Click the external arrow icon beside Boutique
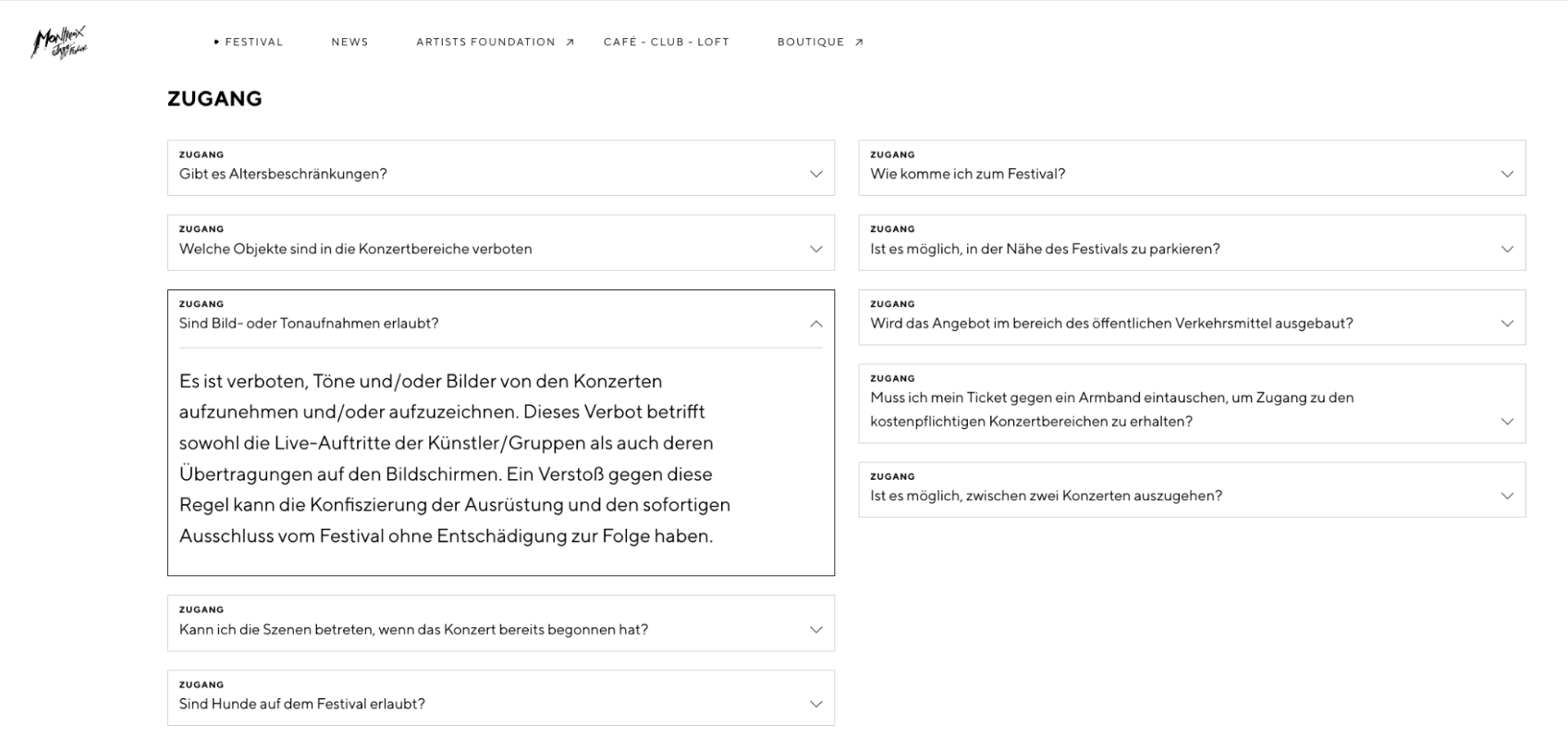The width and height of the screenshot is (1568, 738). click(x=859, y=43)
